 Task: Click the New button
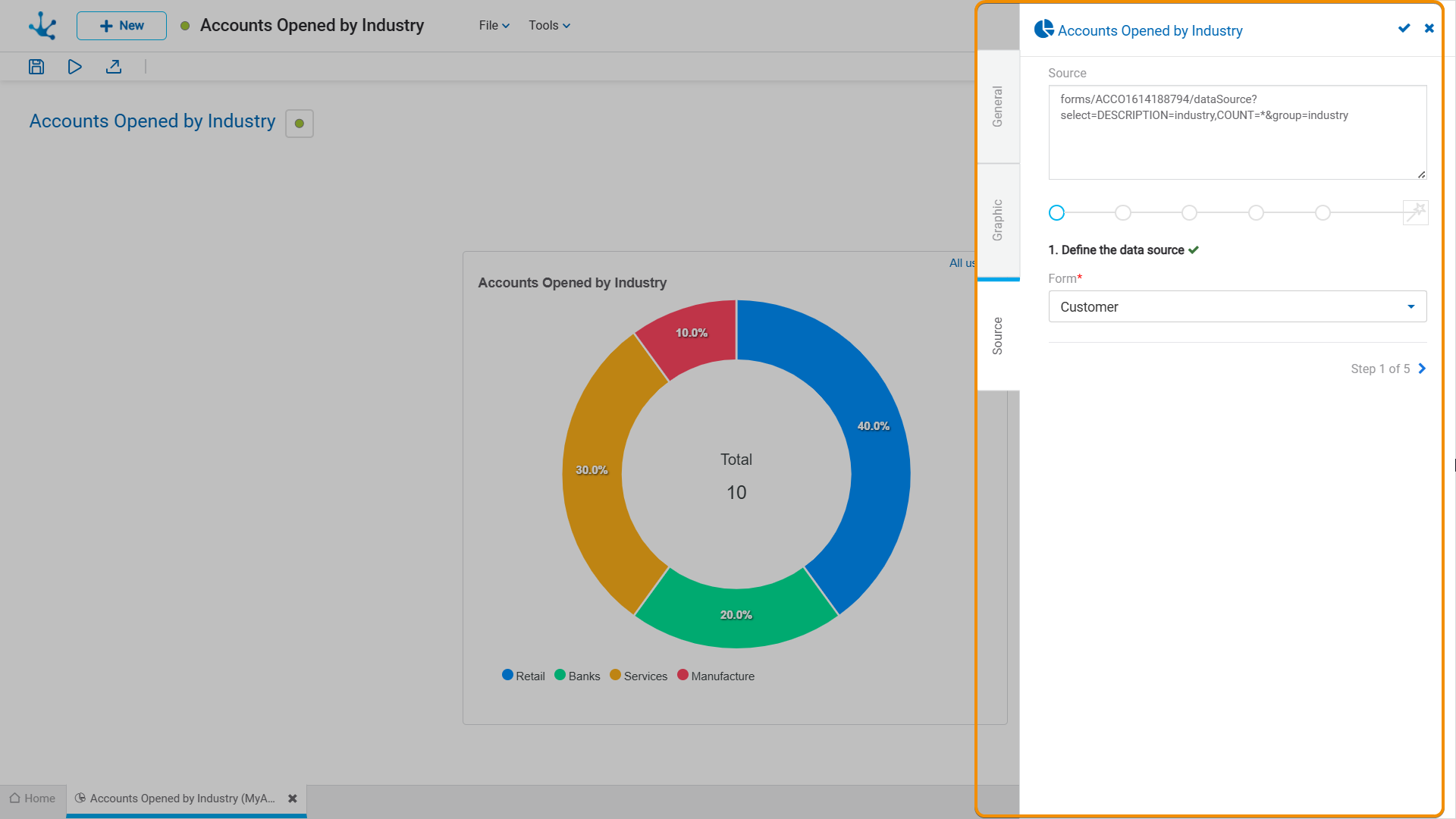pos(121,26)
